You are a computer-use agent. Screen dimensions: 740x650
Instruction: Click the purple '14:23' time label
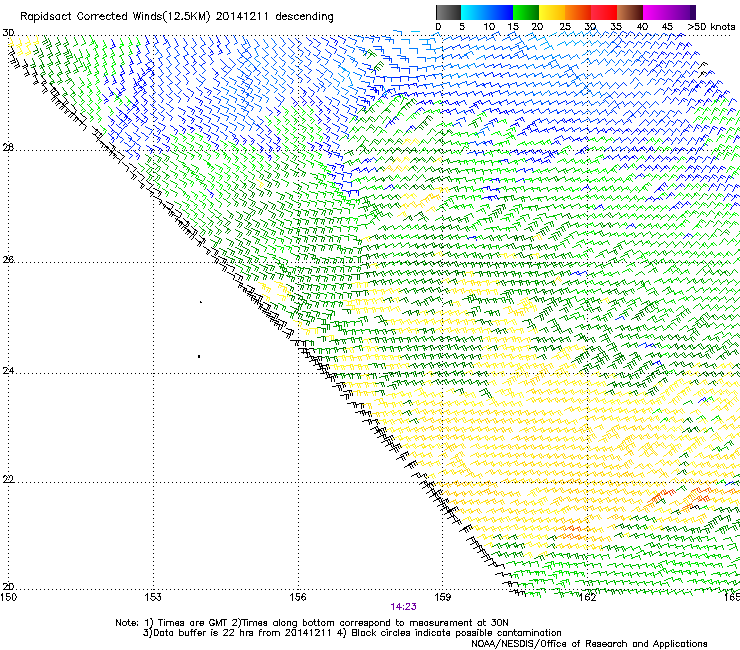(404, 607)
